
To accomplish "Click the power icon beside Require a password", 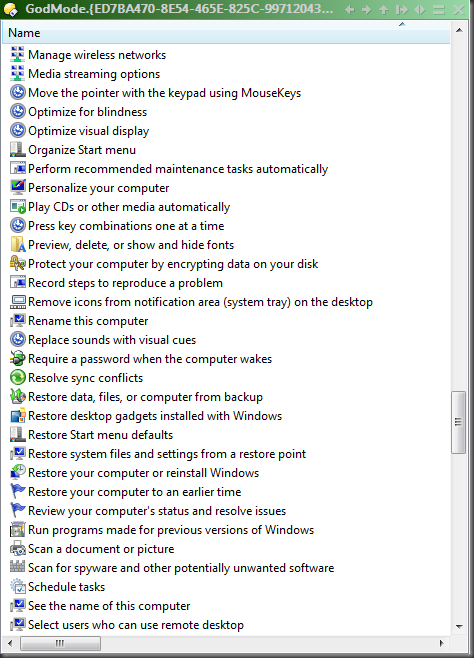I will pos(18,358).
